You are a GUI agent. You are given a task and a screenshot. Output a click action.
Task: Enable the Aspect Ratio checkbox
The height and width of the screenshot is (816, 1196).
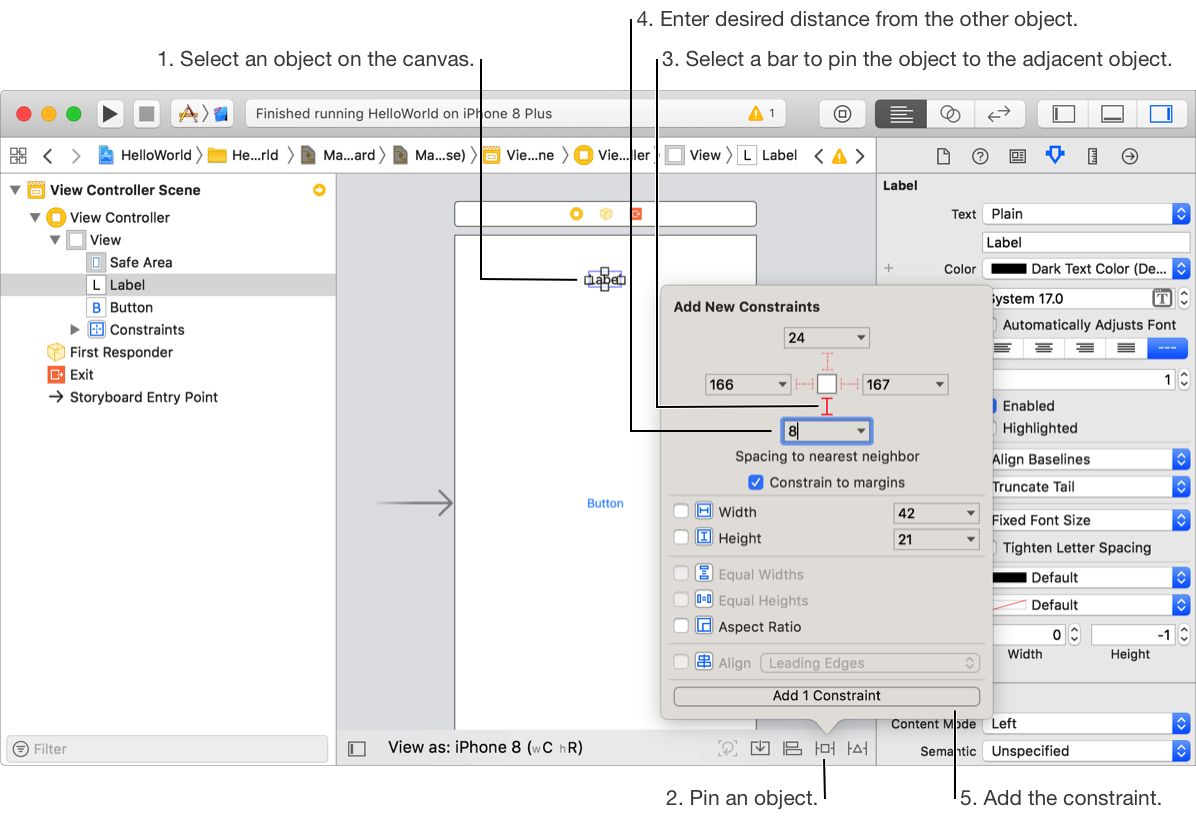[681, 626]
